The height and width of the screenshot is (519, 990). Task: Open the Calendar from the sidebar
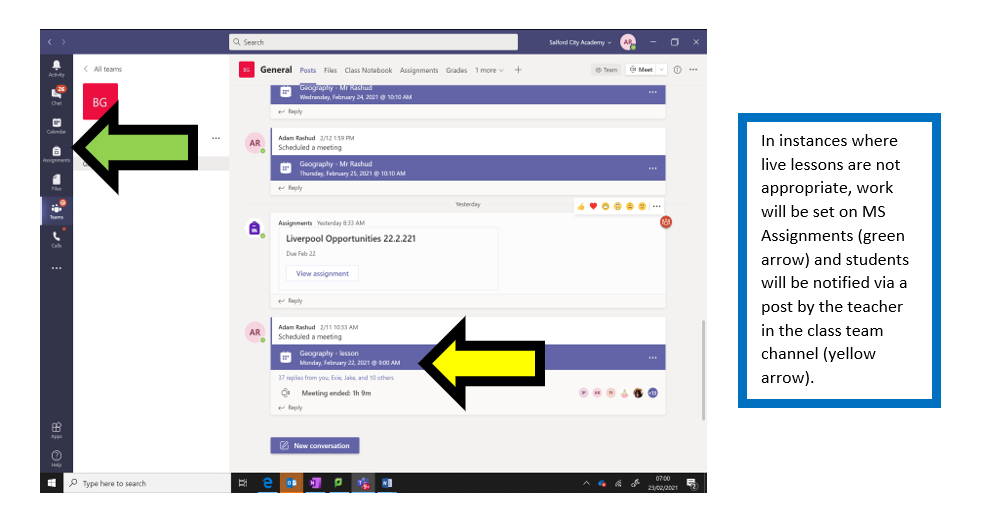click(56, 126)
